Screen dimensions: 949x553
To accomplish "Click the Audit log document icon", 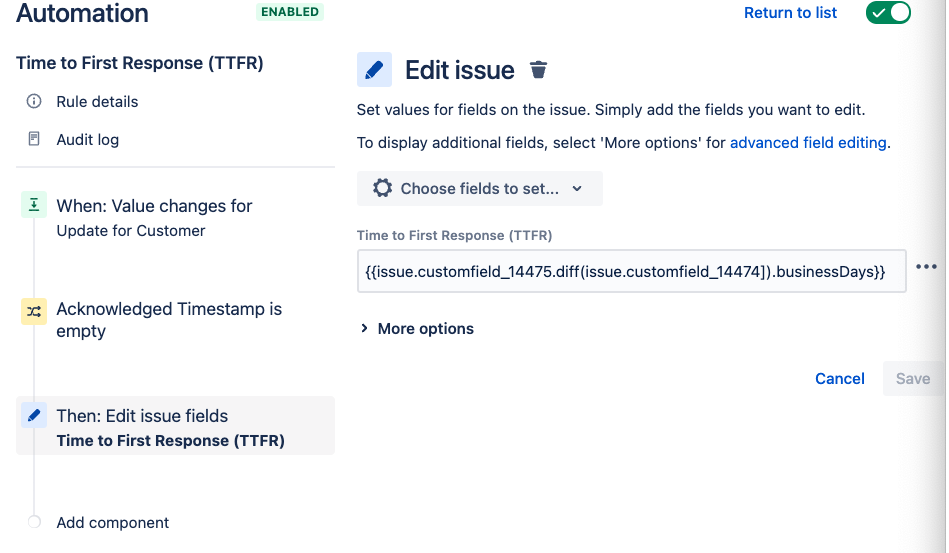I will [x=34, y=139].
